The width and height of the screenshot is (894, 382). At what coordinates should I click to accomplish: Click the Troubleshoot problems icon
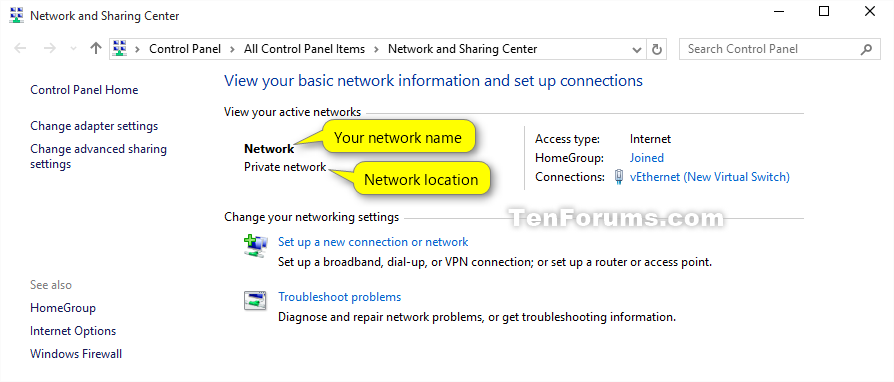pyautogui.click(x=255, y=300)
